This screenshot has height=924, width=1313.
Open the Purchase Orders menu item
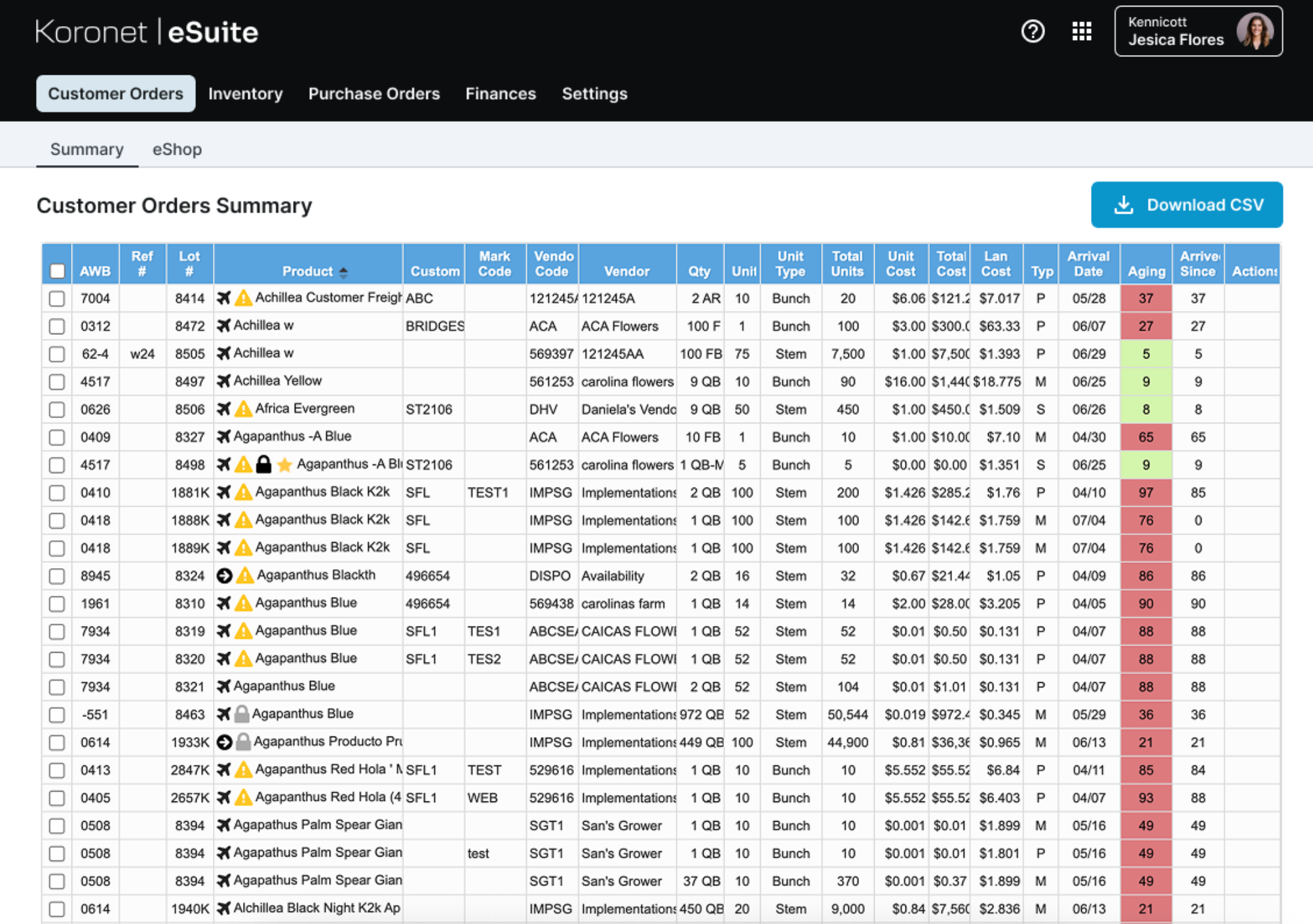(x=374, y=94)
